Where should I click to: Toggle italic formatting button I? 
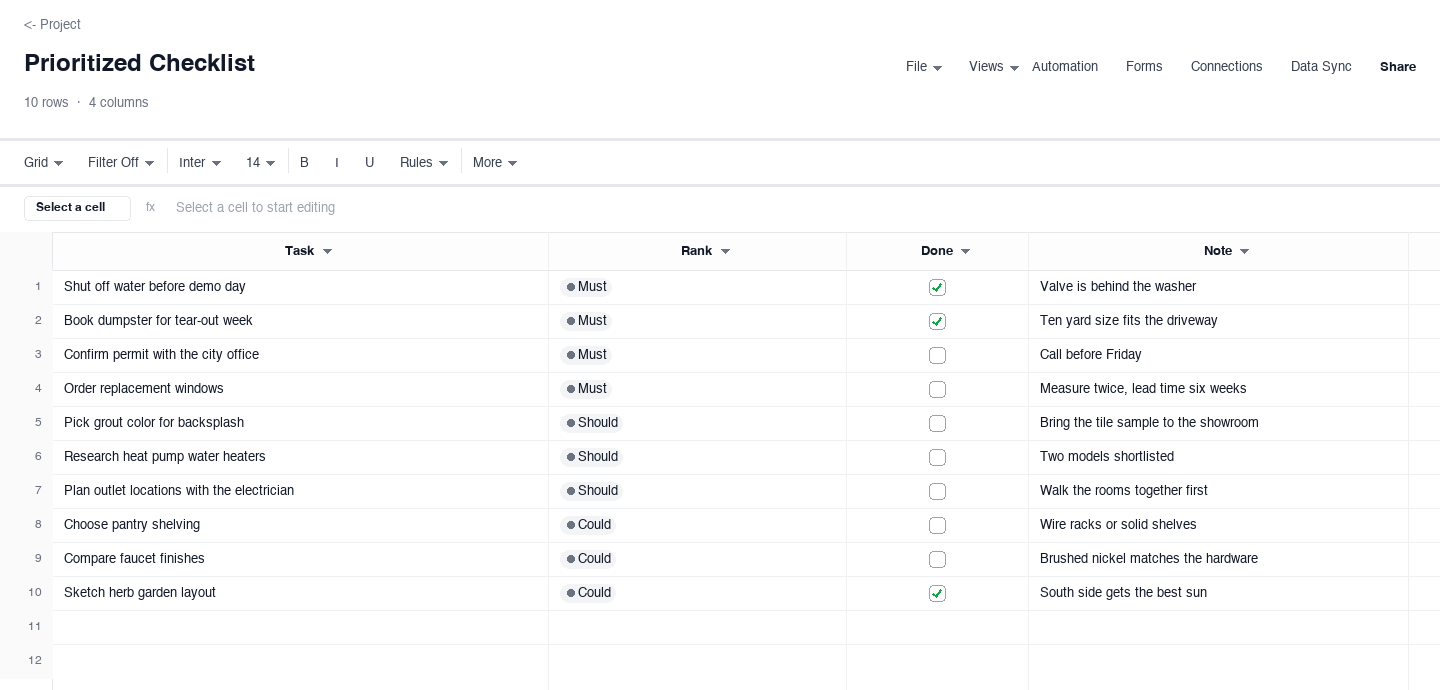pyautogui.click(x=336, y=162)
